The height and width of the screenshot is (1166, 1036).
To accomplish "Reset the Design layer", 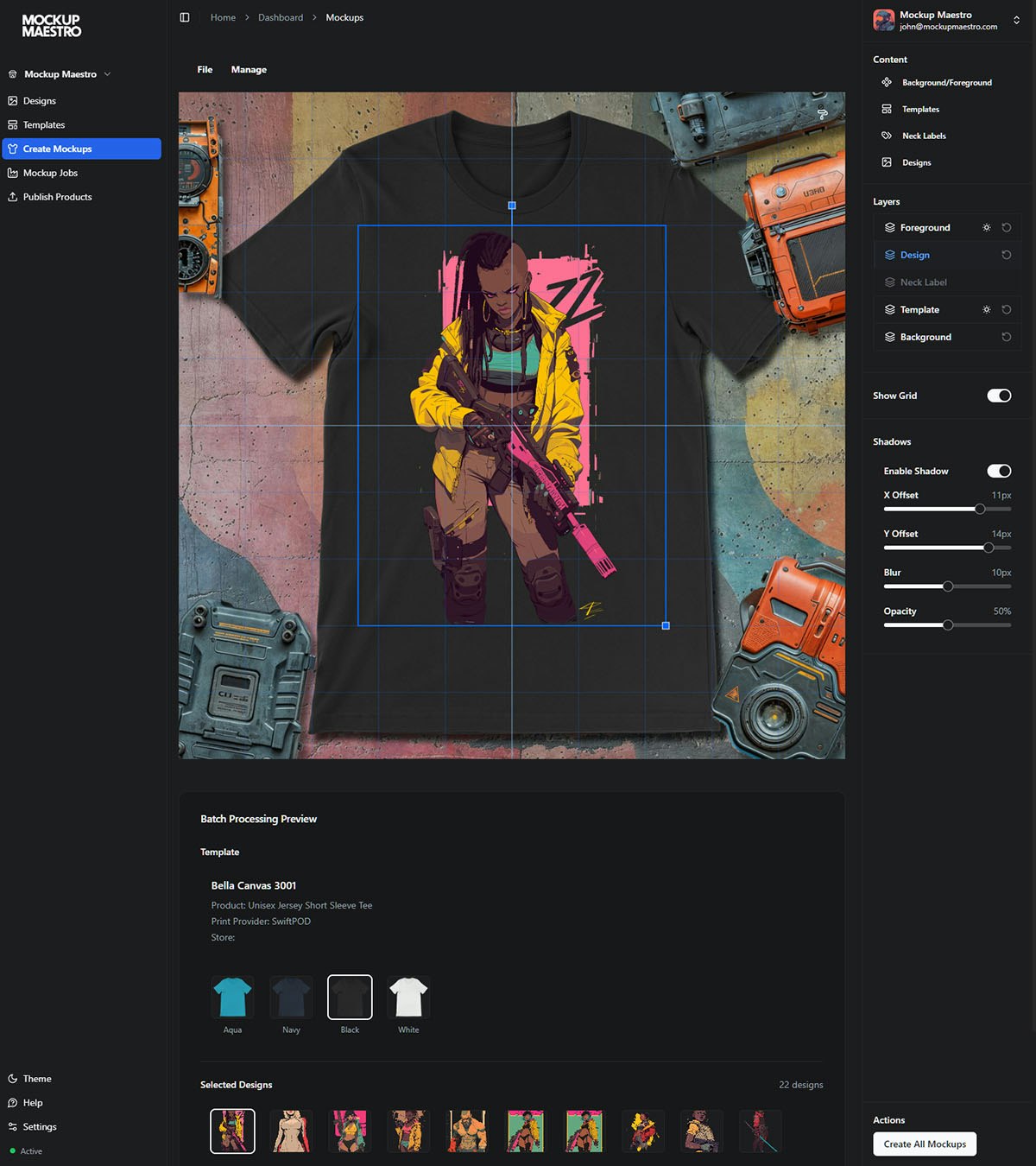I will 1007,255.
